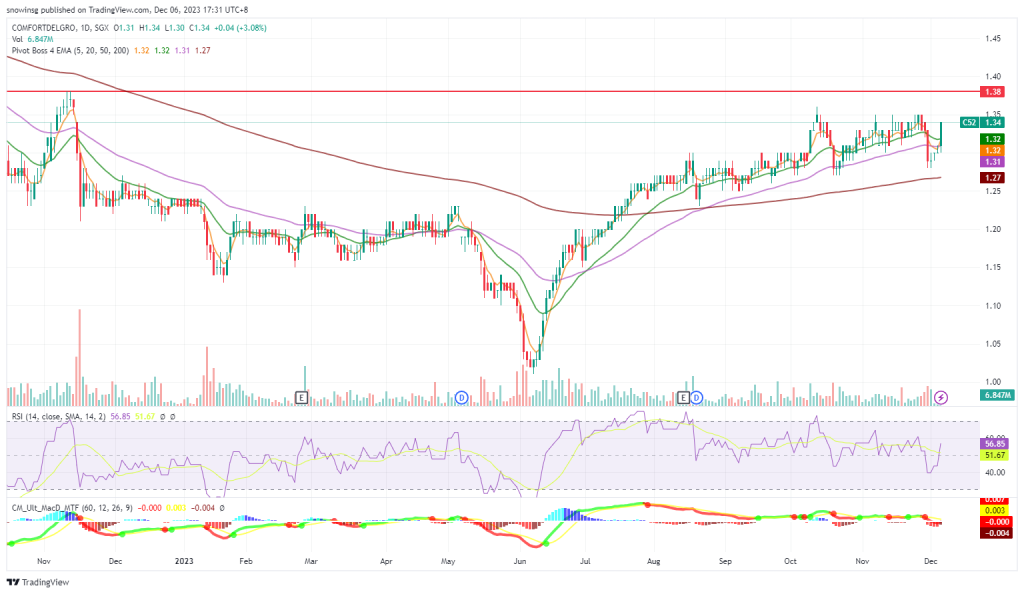Click the purple 1.31 EMA price label

coord(993,162)
